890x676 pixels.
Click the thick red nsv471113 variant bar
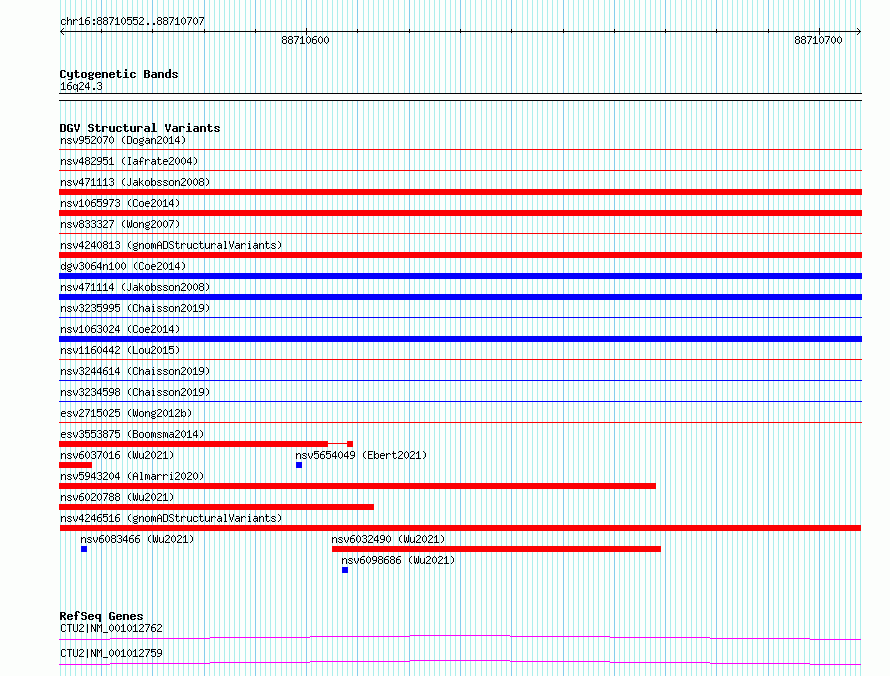(460, 192)
